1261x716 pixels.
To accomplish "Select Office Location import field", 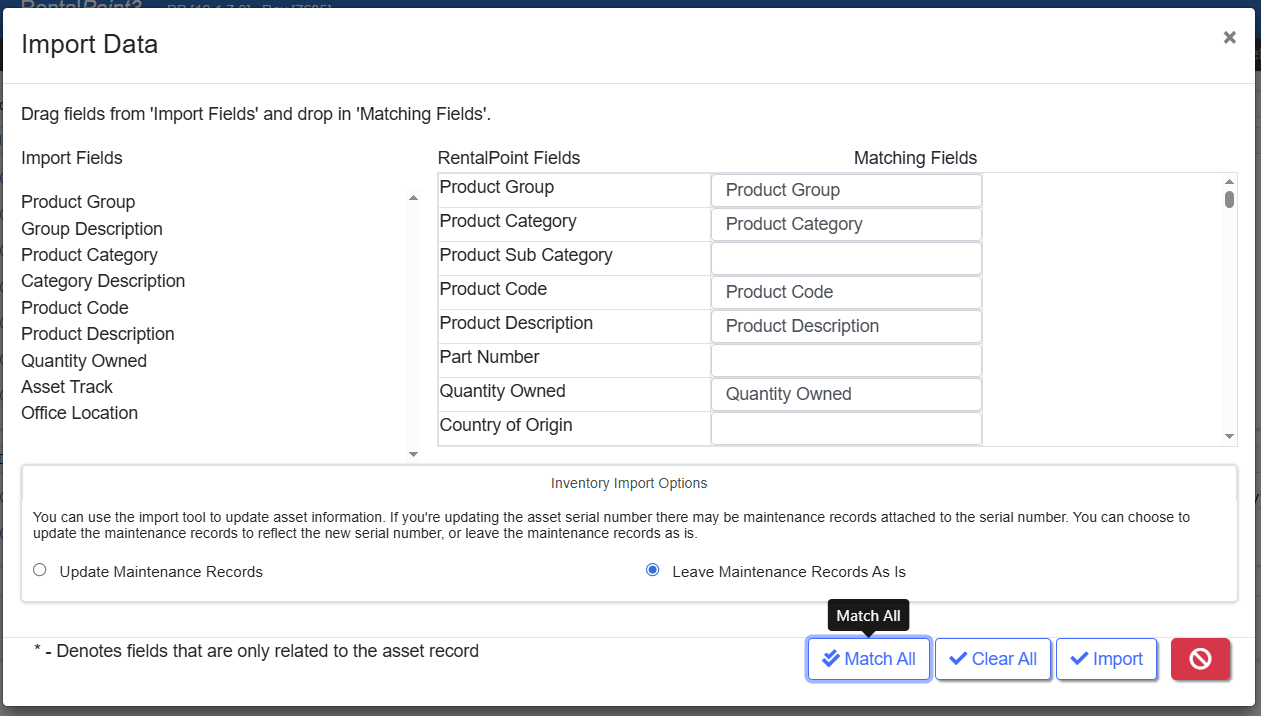I will tap(80, 413).
